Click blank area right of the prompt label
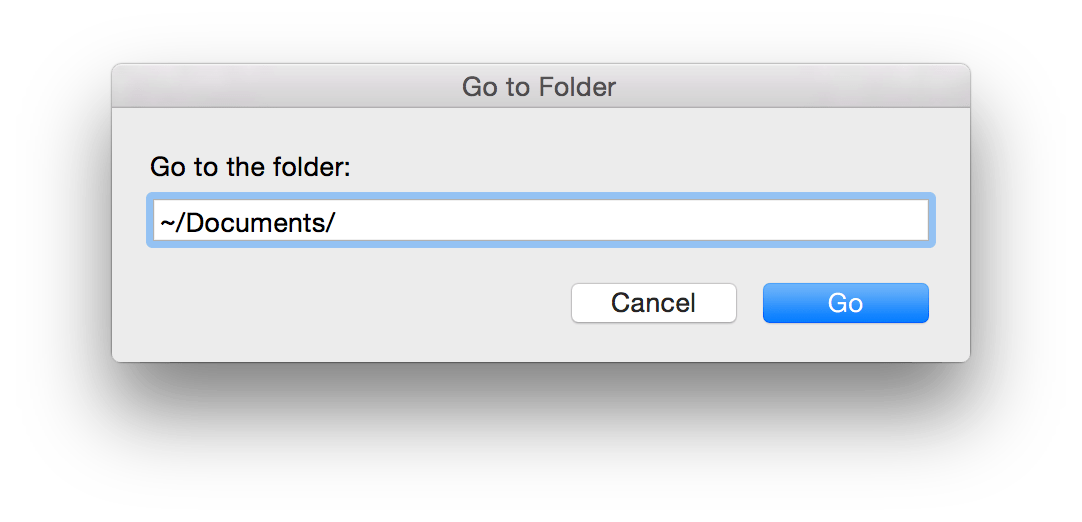The height and width of the screenshot is (522, 1082). 650,166
